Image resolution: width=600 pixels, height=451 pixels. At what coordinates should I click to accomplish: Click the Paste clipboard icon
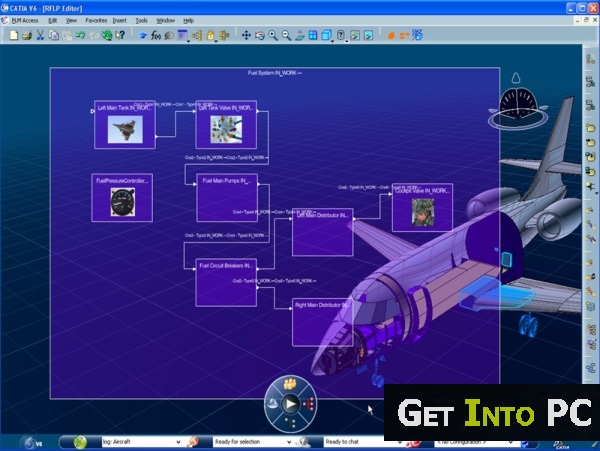(x=67, y=36)
